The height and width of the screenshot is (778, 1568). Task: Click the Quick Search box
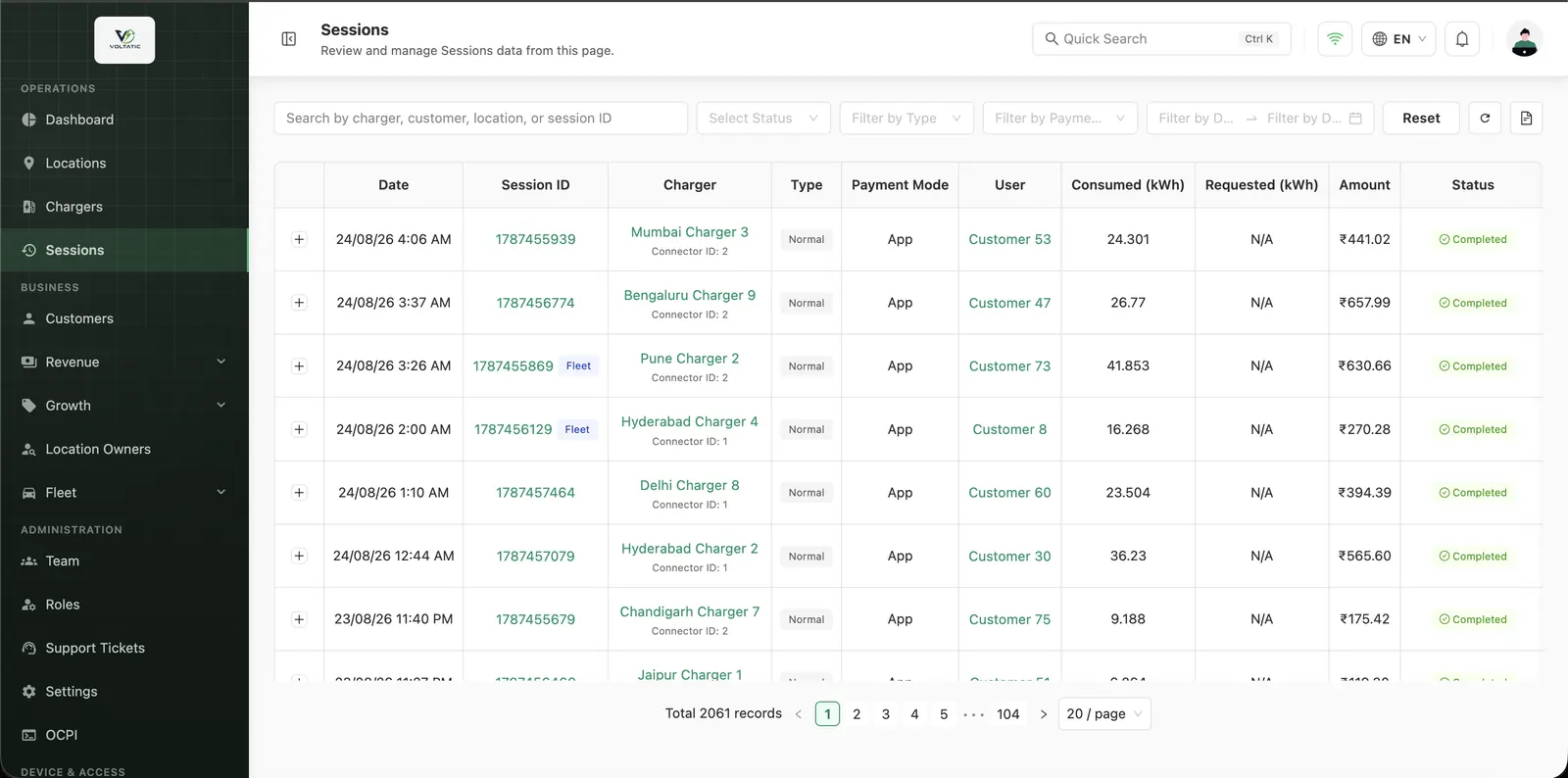click(x=1161, y=39)
